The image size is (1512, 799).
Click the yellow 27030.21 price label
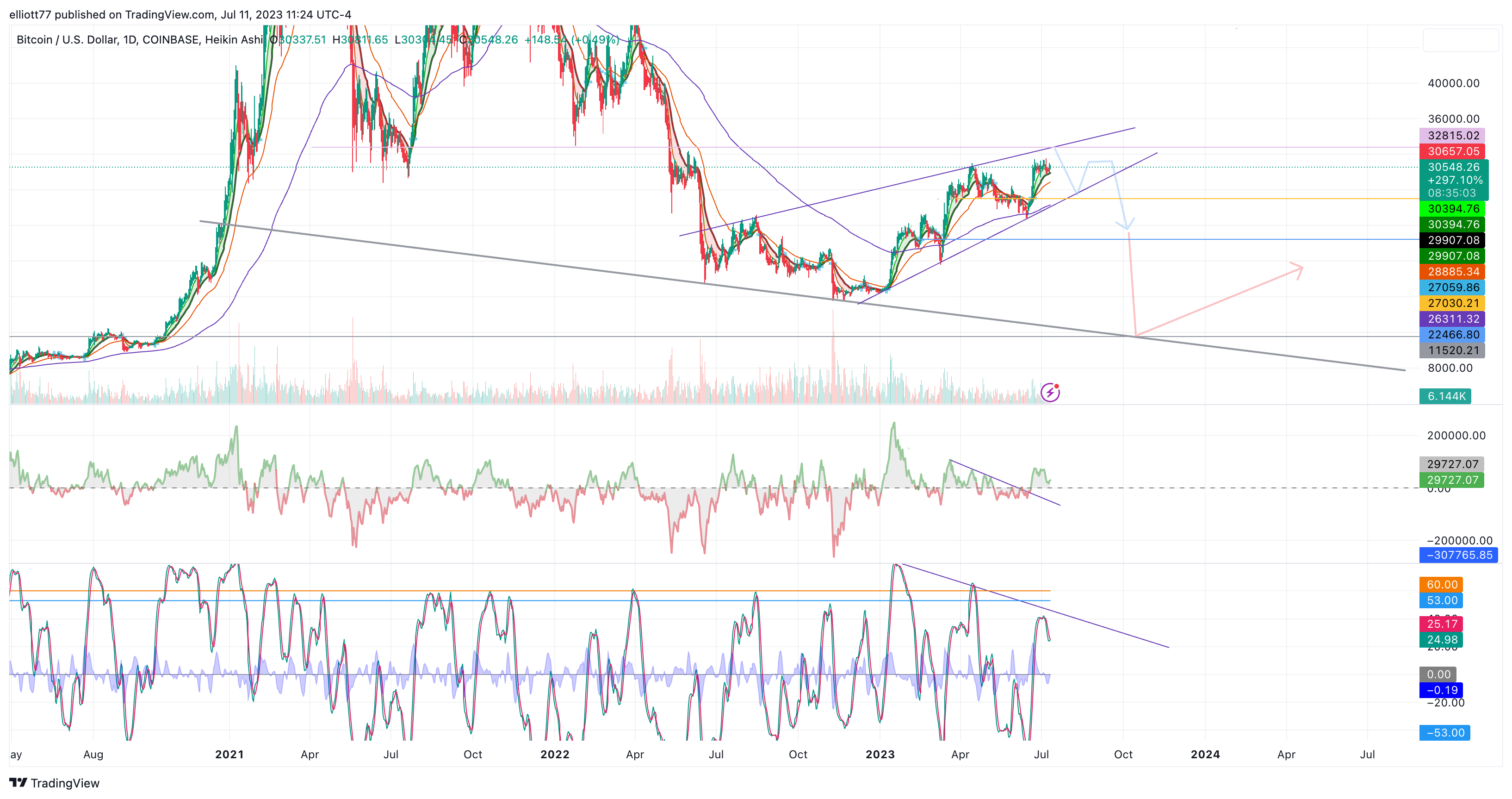point(1452,303)
